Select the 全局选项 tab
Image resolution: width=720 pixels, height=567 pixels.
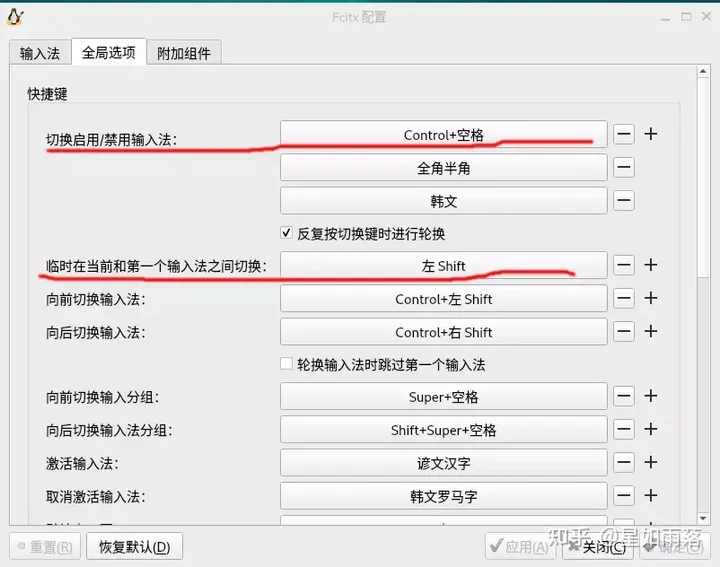pos(109,52)
